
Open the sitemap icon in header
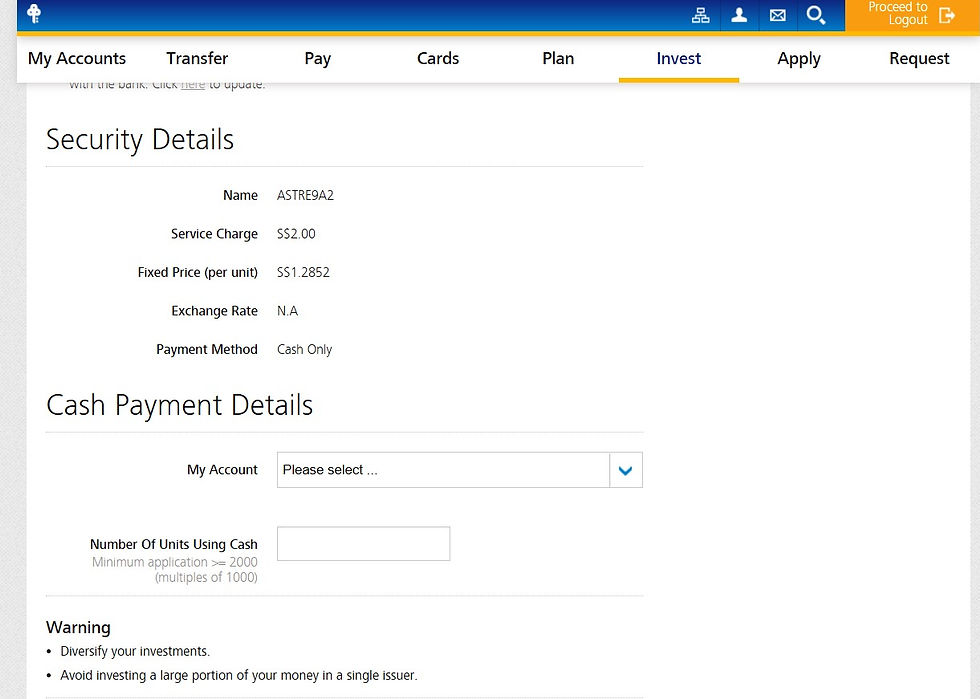point(701,15)
